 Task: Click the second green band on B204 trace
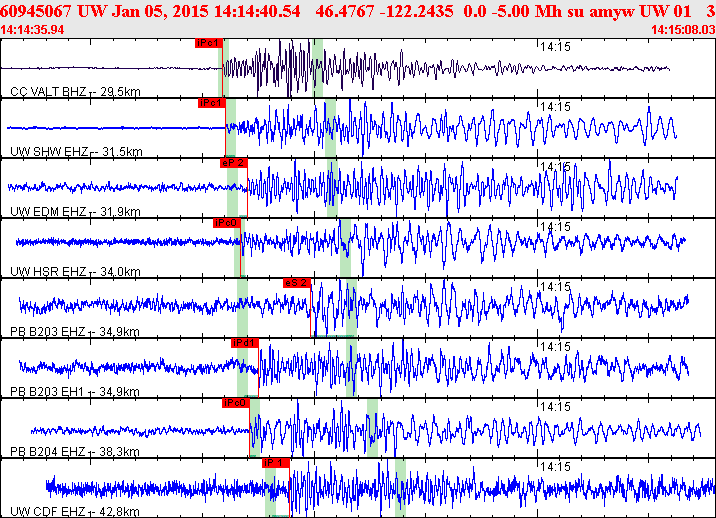(x=373, y=428)
